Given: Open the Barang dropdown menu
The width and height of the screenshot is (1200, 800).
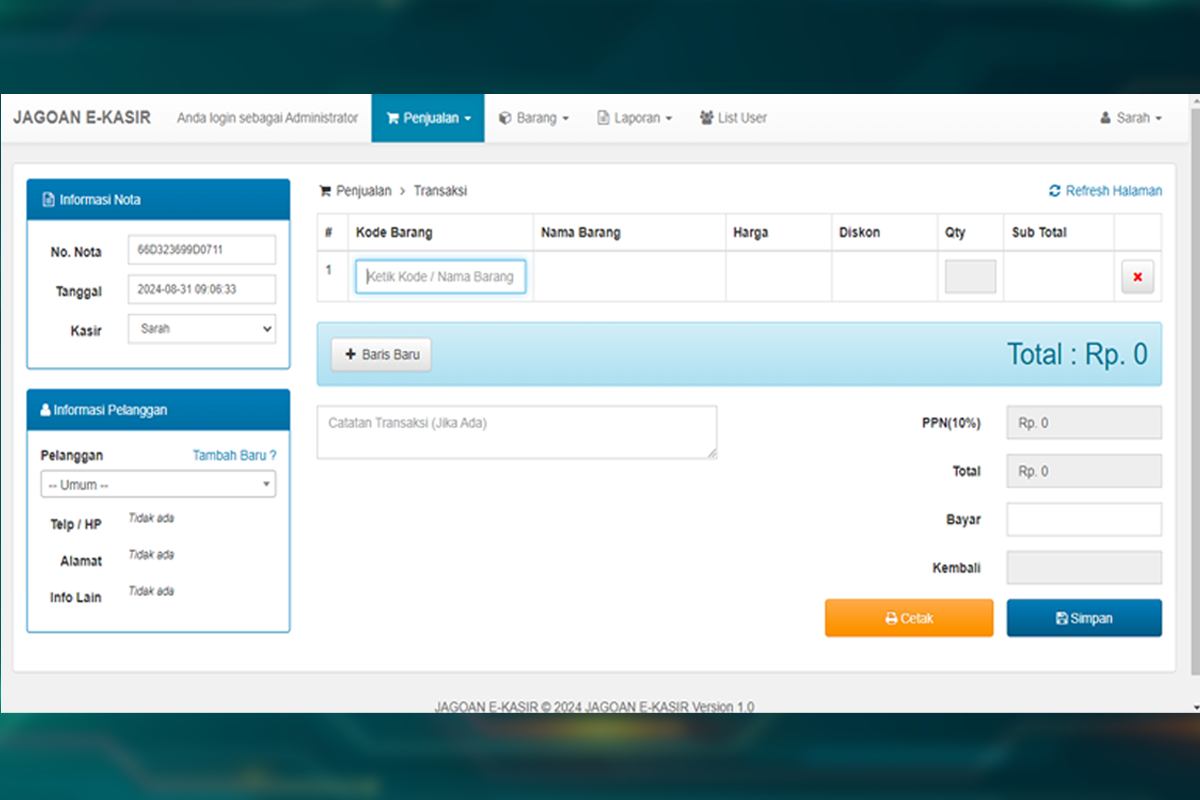Looking at the screenshot, I should click(534, 118).
